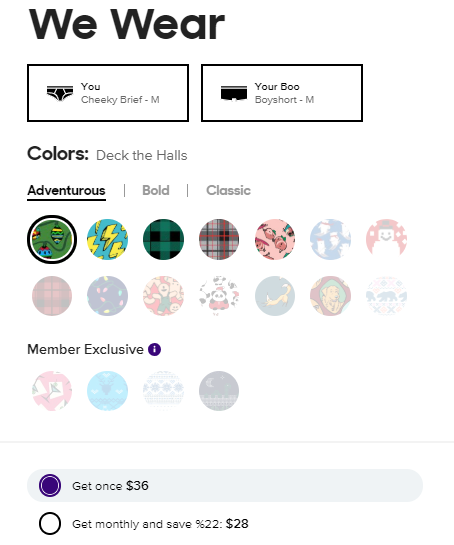Choose the green and black buffalo plaid swatch
Viewport: 454px width, 545px height.
163,239
